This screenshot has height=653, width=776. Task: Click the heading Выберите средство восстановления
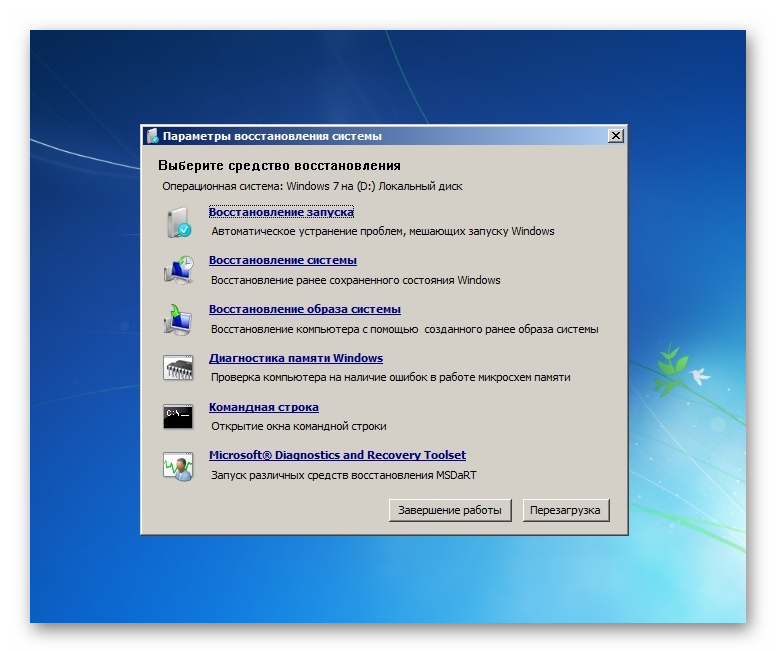tap(279, 165)
